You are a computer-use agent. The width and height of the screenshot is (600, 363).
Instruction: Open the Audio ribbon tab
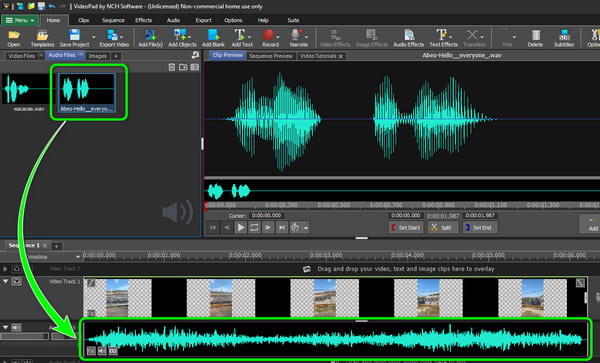(x=173, y=20)
